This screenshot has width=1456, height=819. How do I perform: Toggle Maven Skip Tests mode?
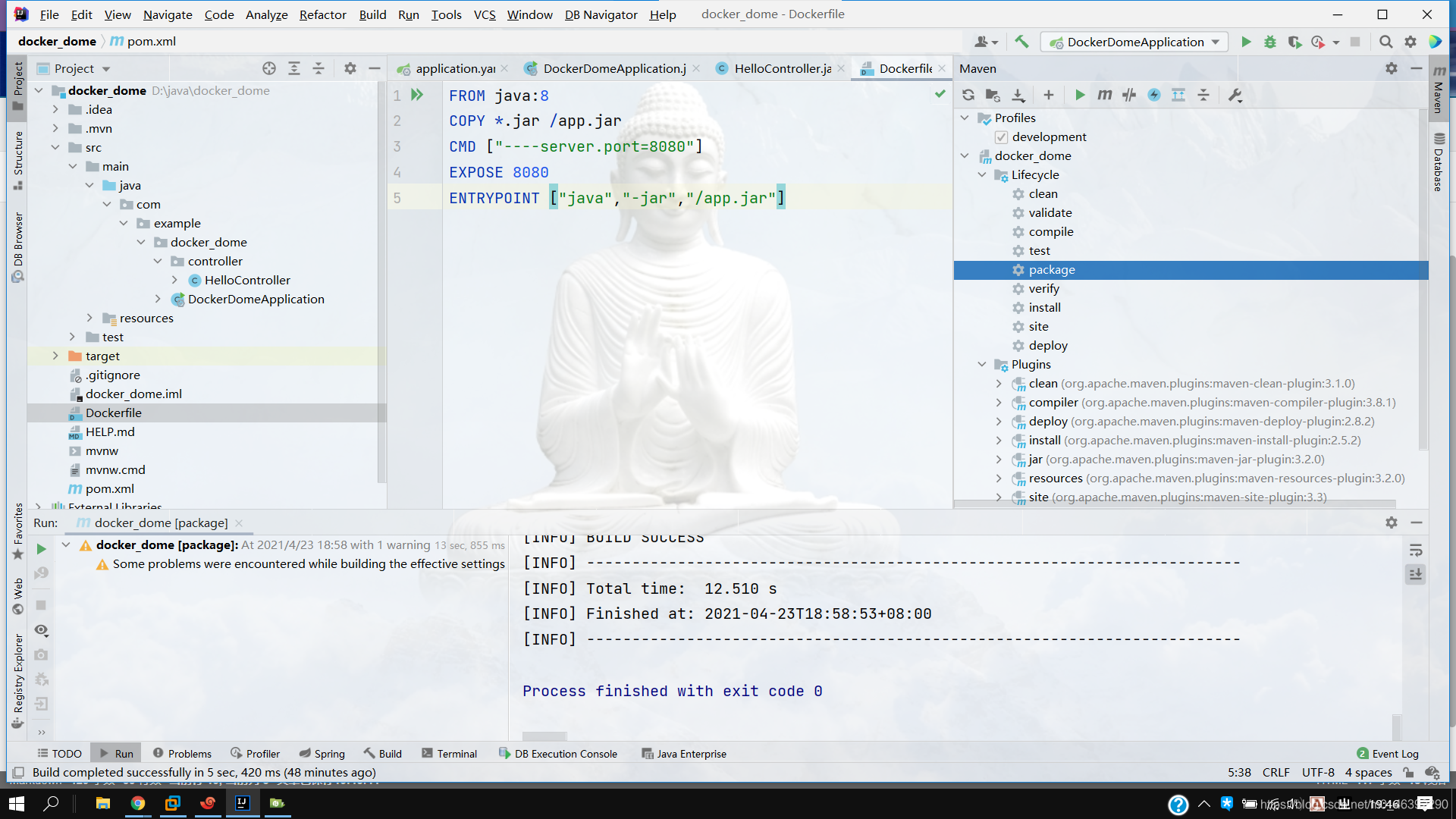coord(1154,95)
